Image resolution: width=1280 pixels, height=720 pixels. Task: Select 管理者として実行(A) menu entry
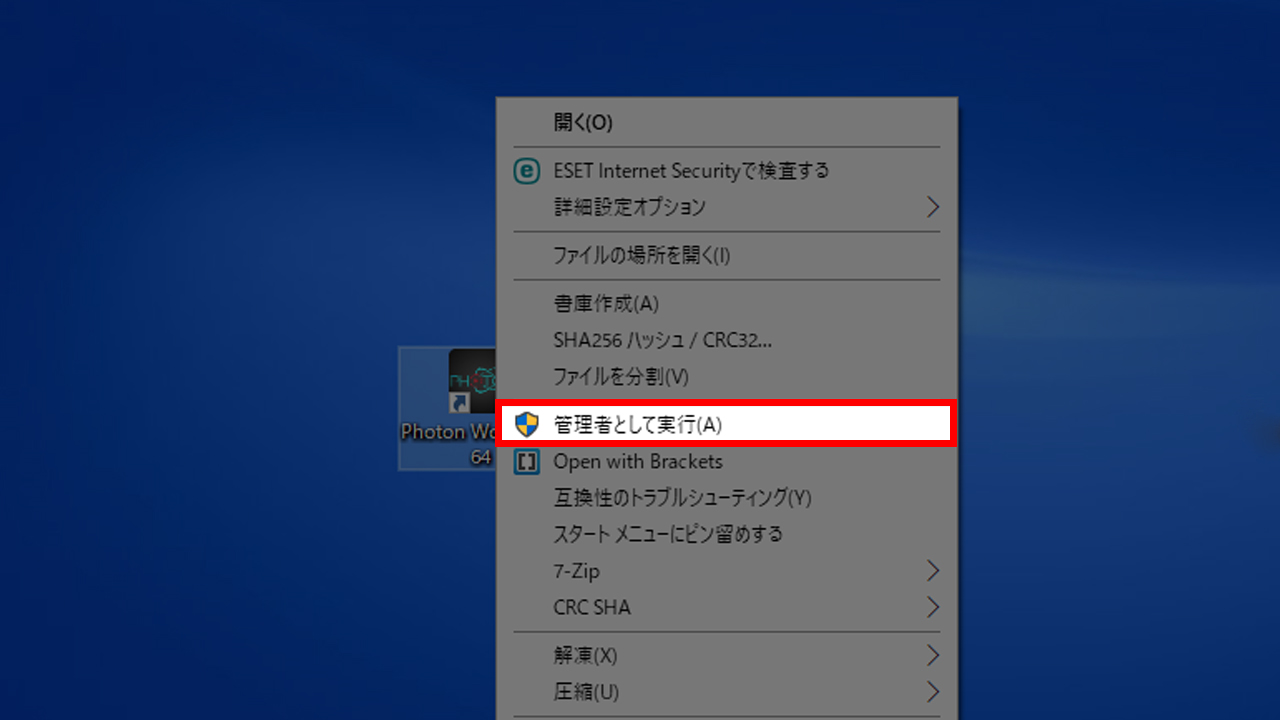pos(637,425)
